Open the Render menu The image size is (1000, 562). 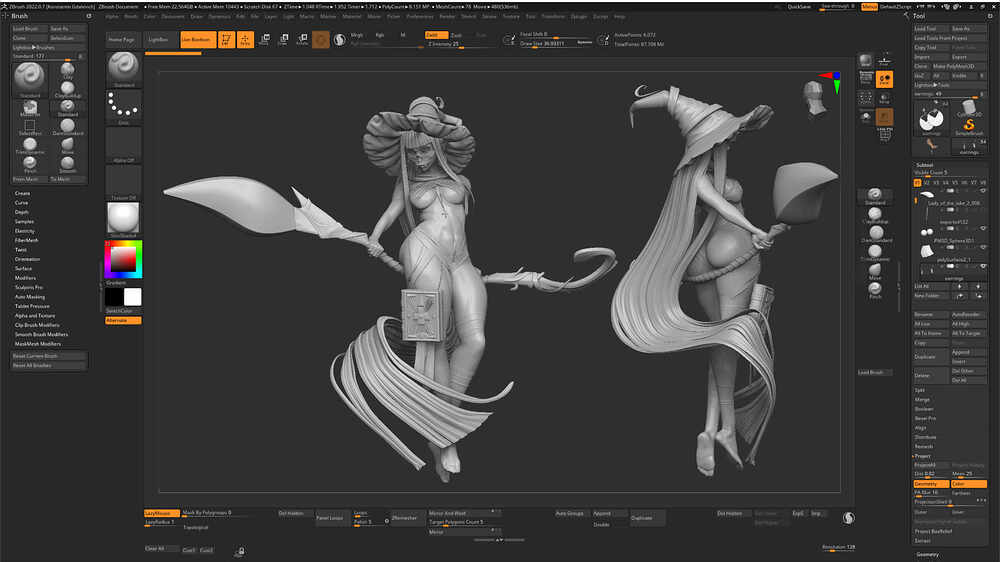tap(448, 17)
